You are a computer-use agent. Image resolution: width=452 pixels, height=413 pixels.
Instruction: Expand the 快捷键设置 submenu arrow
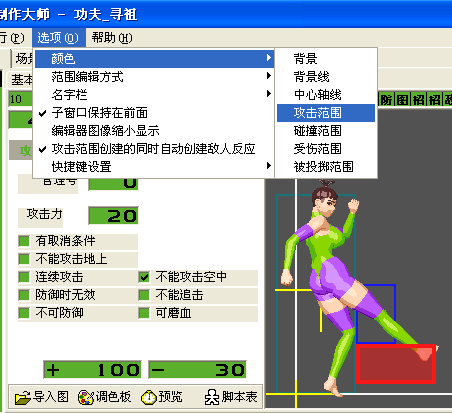269,165
